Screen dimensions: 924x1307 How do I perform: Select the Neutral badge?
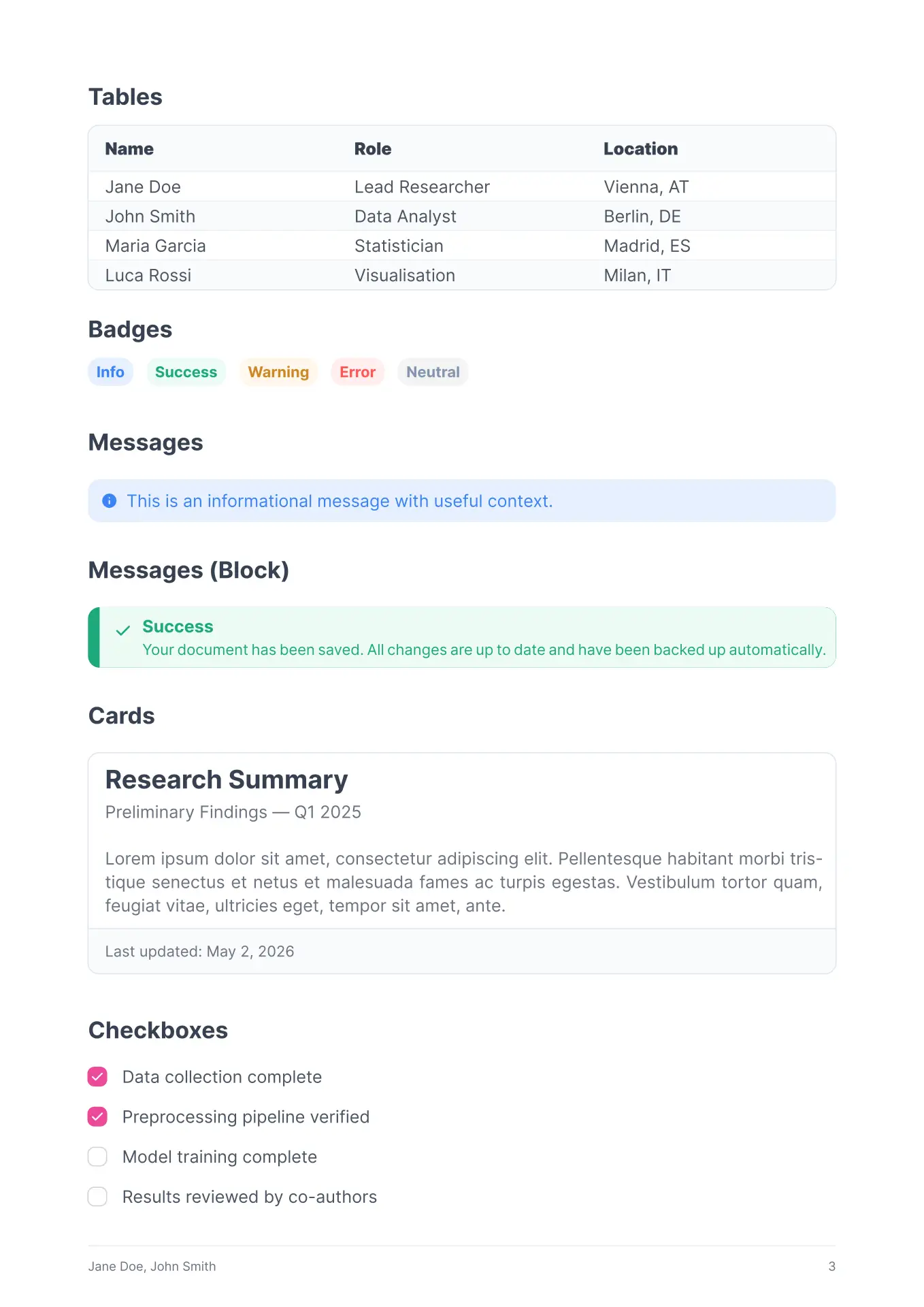[433, 372]
